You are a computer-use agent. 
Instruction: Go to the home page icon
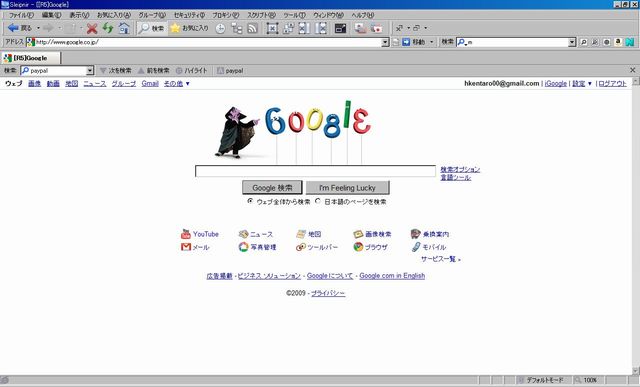124,28
